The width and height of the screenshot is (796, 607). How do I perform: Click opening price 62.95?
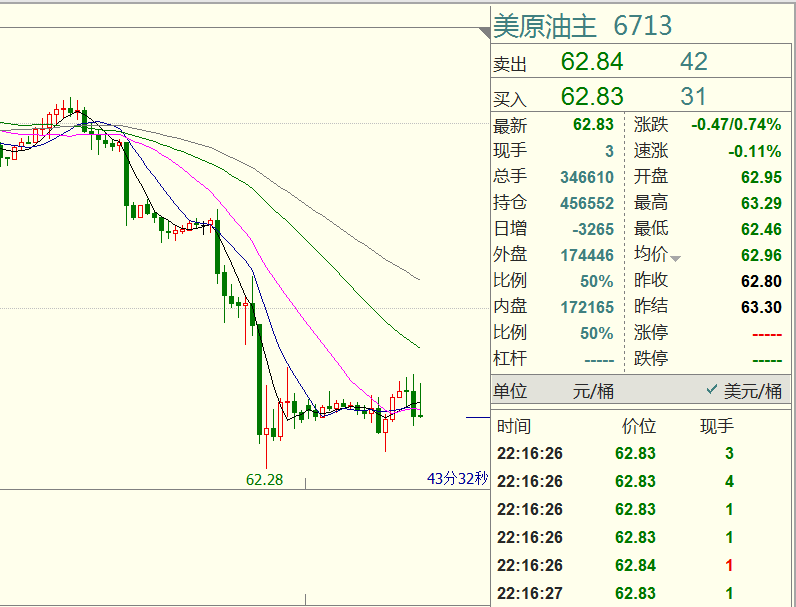(761, 177)
